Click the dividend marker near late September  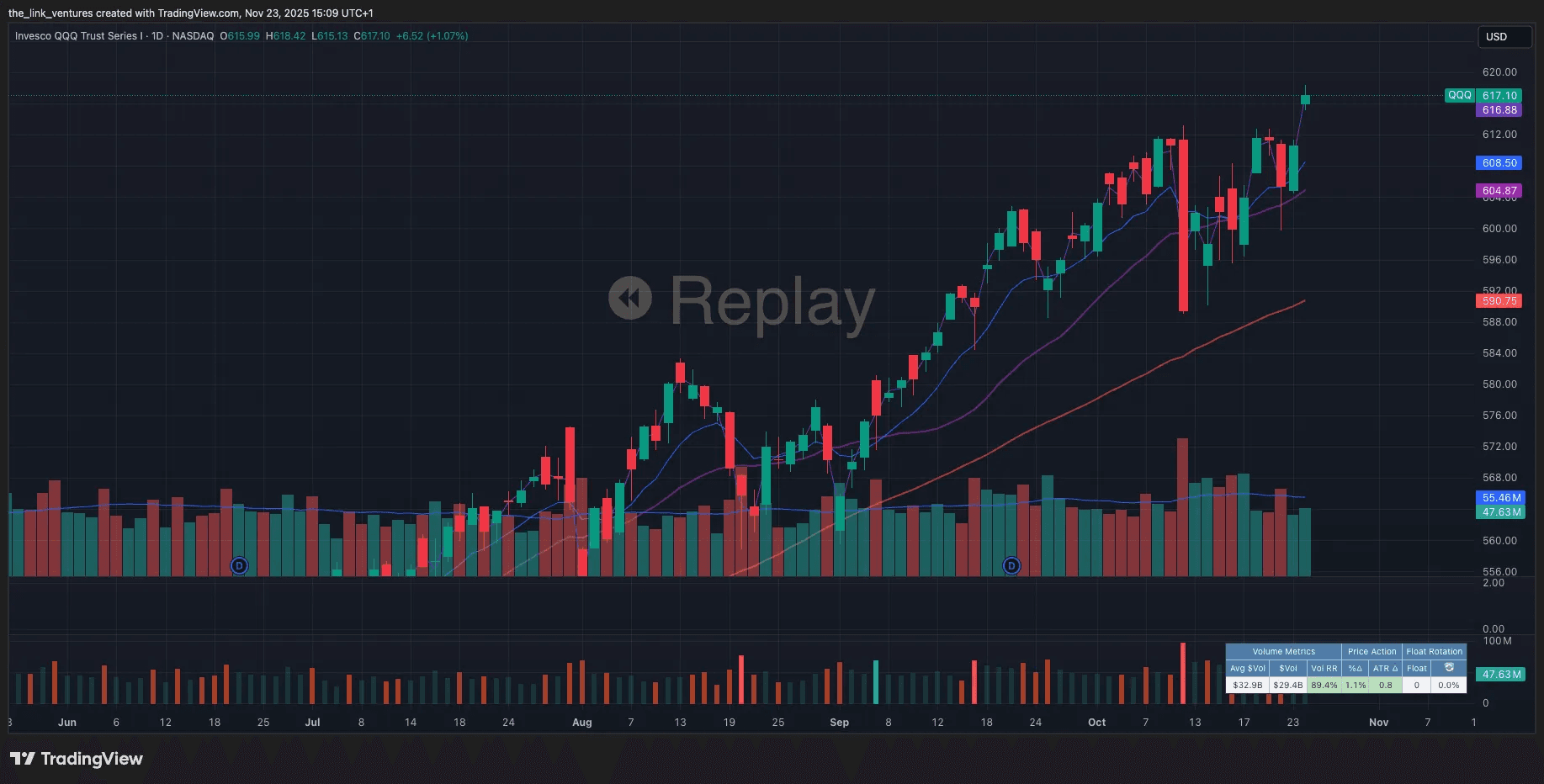click(1011, 565)
